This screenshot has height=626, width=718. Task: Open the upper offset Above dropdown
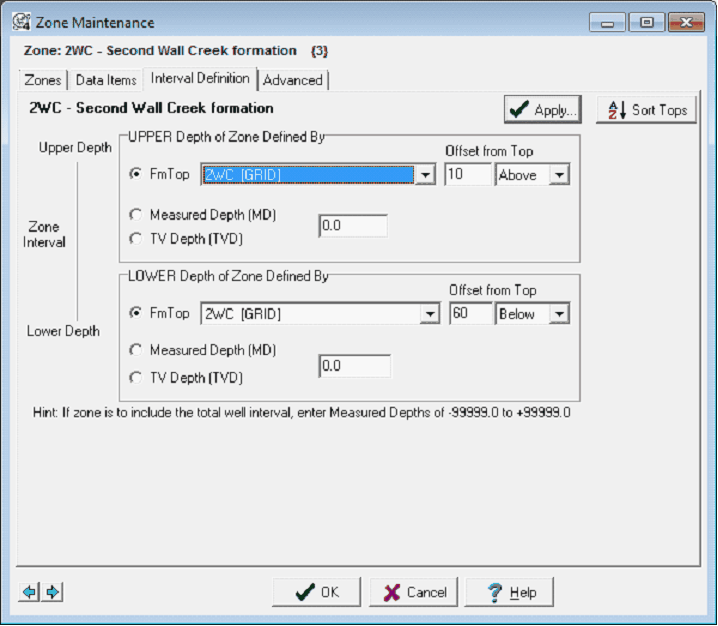click(559, 175)
